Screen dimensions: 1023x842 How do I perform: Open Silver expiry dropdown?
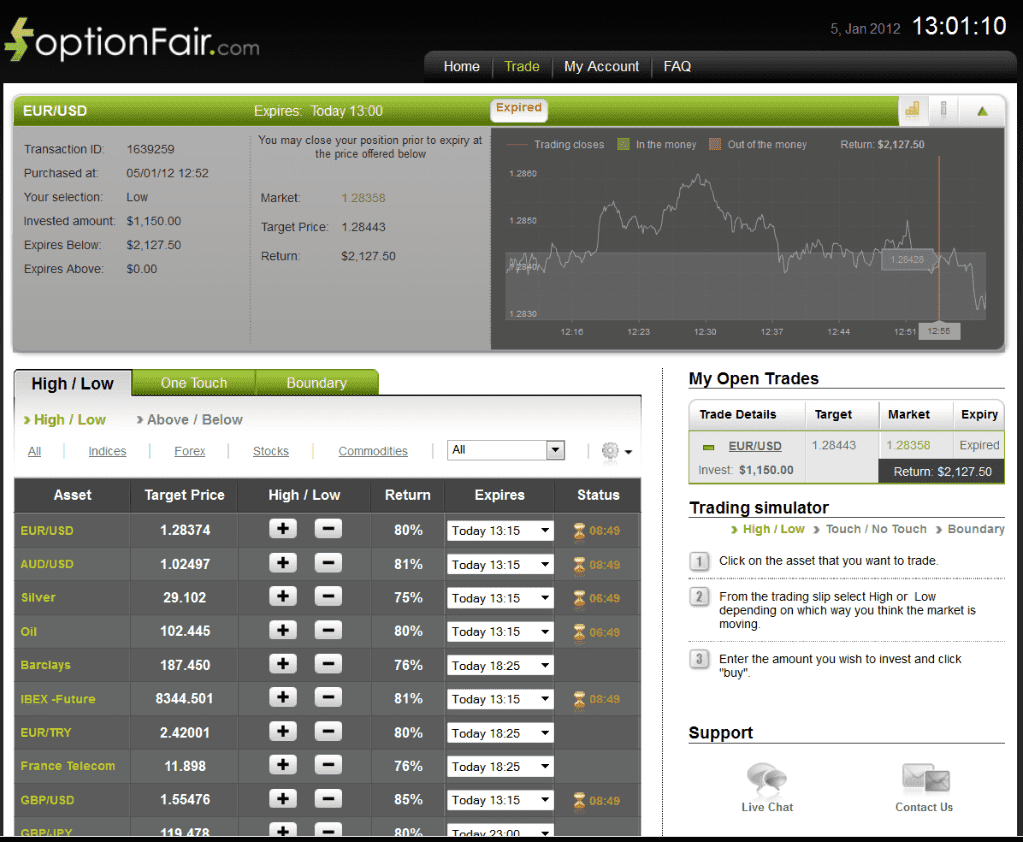click(500, 598)
